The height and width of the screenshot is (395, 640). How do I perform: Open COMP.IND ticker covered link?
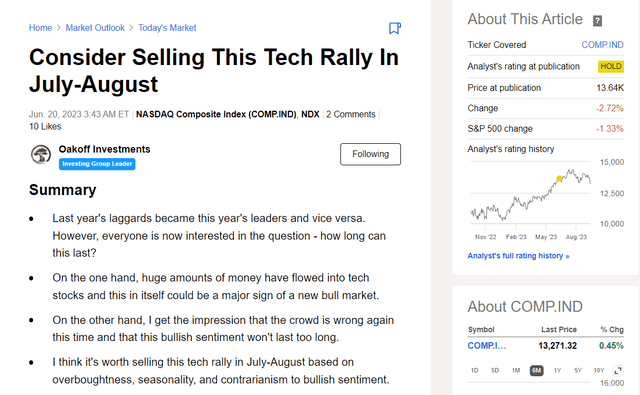pos(602,45)
